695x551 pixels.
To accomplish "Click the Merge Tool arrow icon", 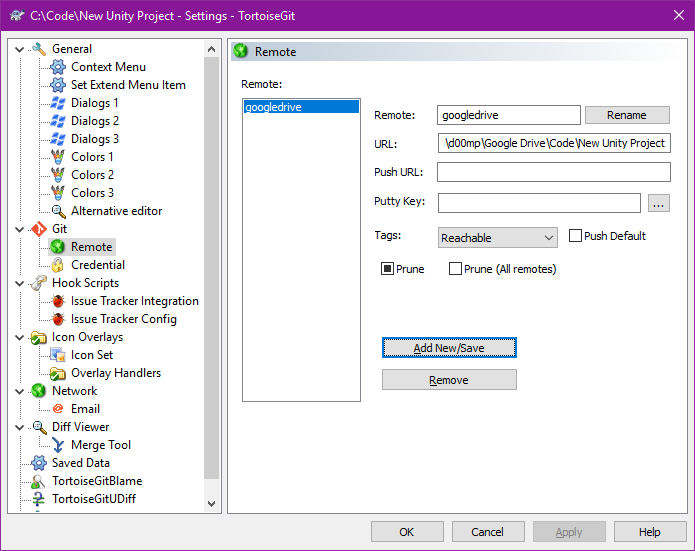I will point(58,445).
